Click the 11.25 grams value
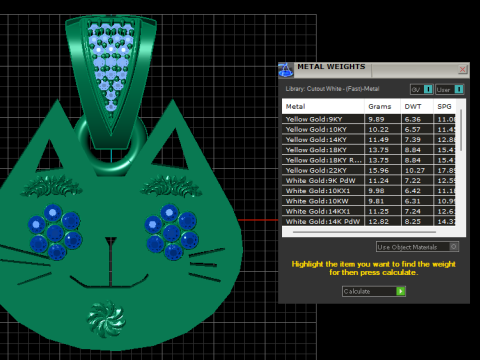The image size is (480, 360). point(378,211)
